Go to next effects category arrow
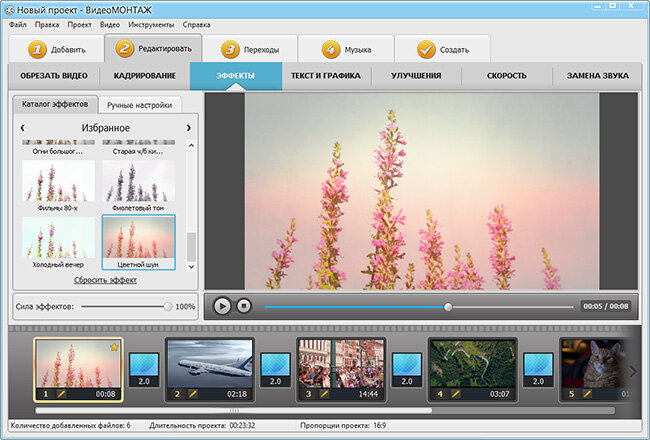The width and height of the screenshot is (650, 440). click(x=189, y=128)
